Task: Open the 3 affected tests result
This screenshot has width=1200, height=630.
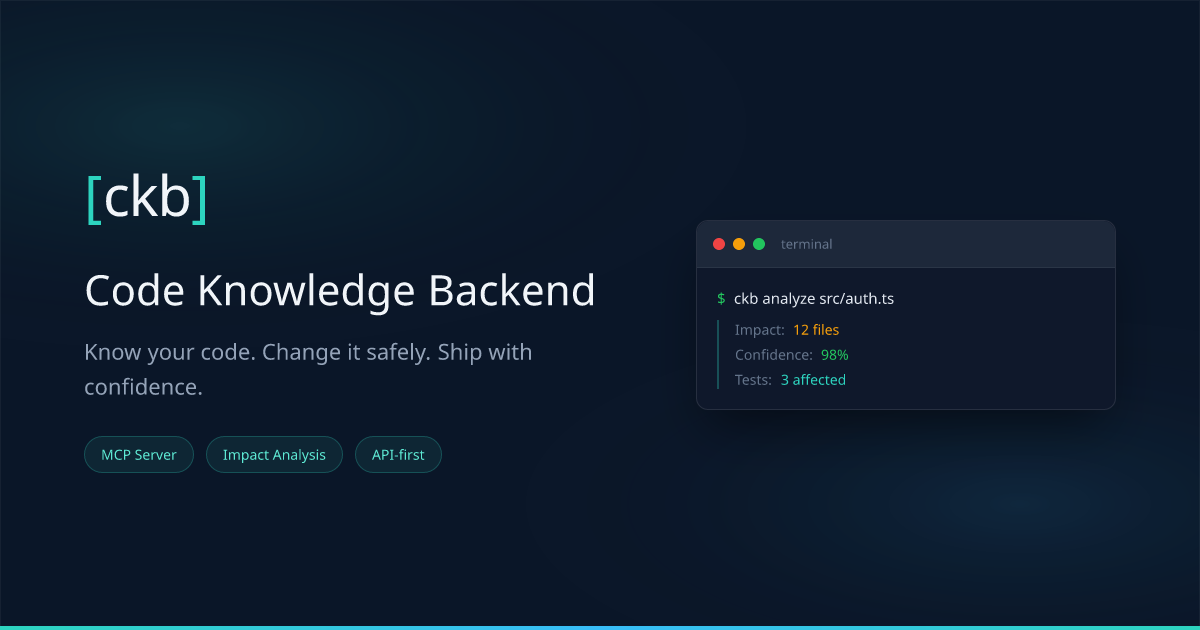Action: [x=813, y=380]
